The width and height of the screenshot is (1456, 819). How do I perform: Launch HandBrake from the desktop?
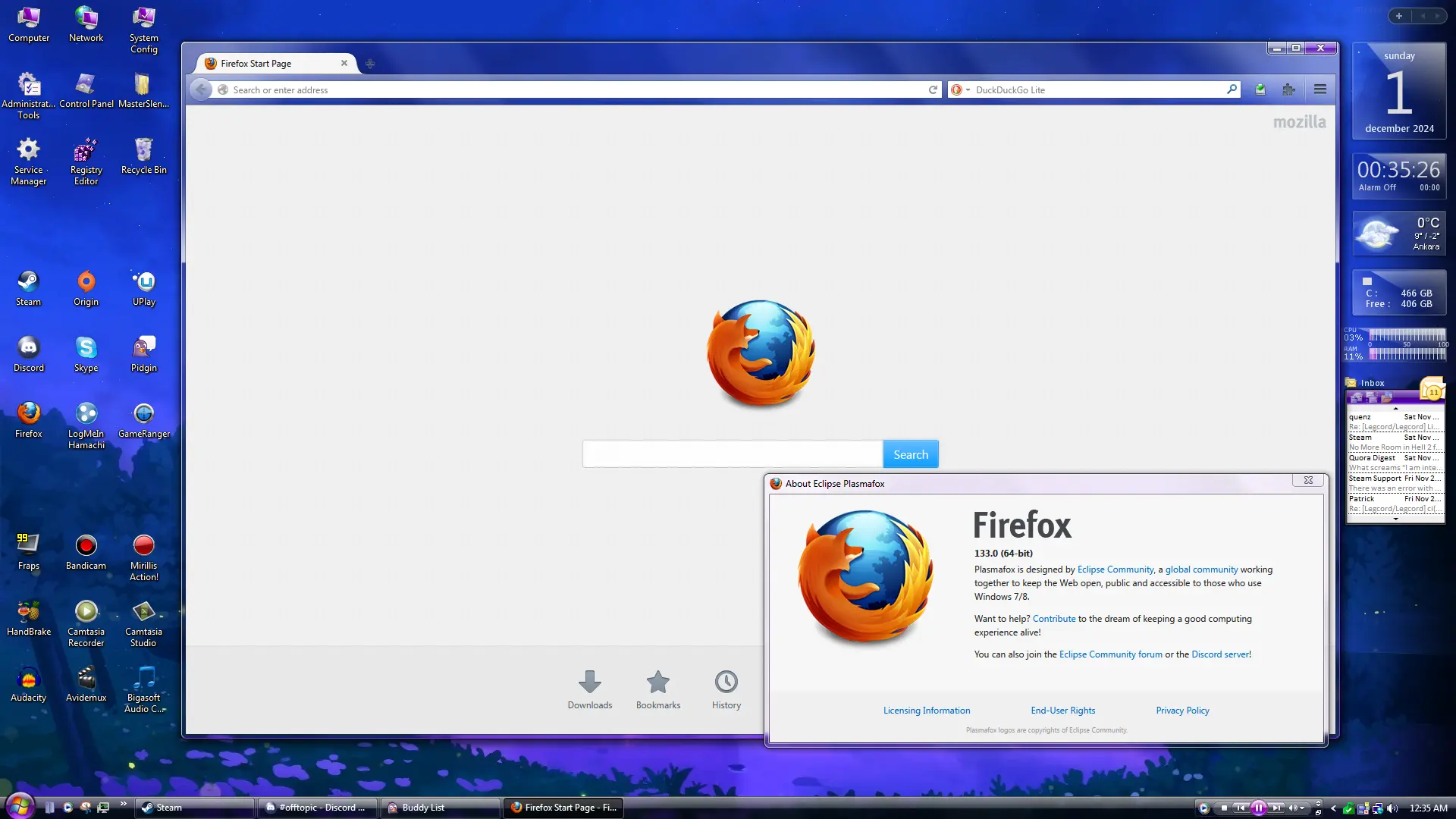[29, 618]
